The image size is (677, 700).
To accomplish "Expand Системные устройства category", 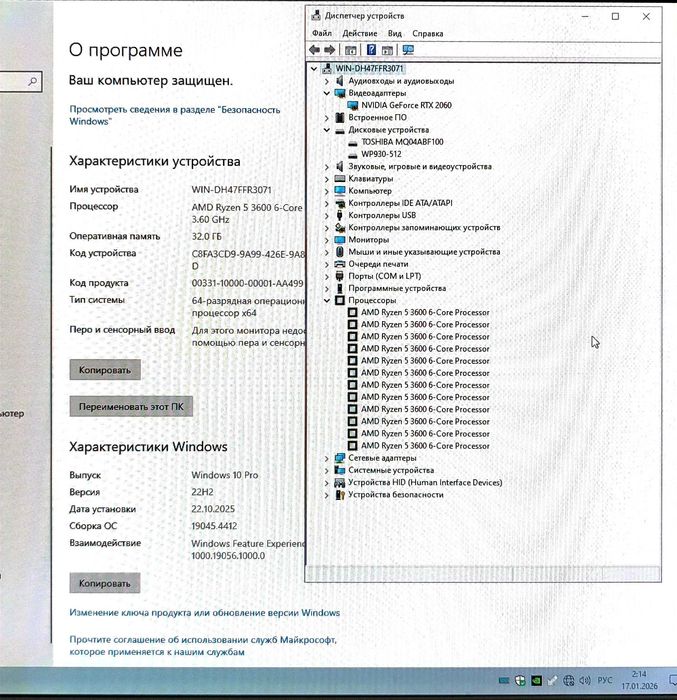I will (x=327, y=471).
